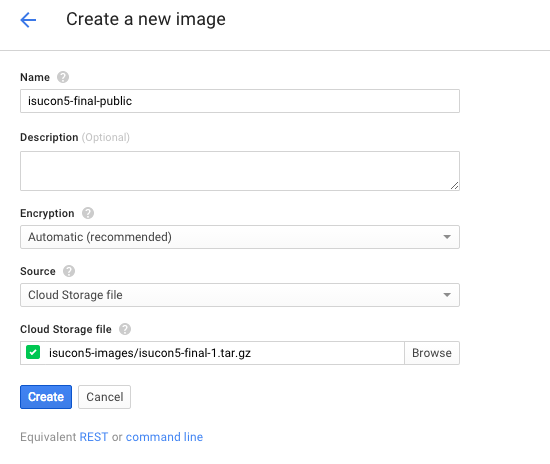Click into the Description text area
This screenshot has width=550, height=464.
pos(240,171)
